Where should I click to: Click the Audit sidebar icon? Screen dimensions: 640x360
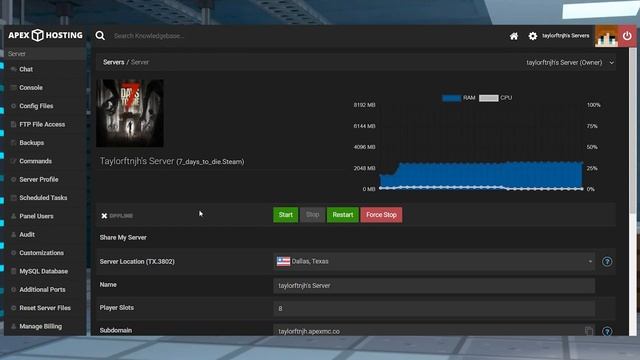(x=13, y=235)
